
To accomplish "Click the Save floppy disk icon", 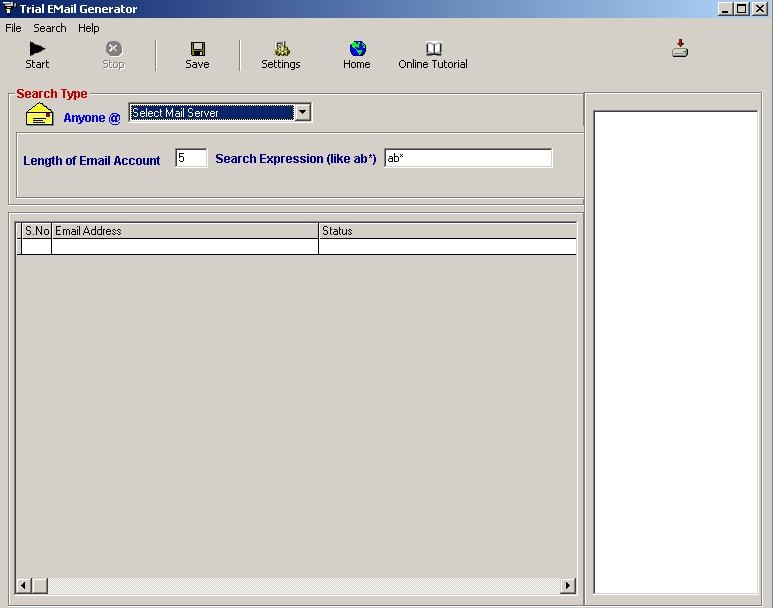I will [198, 48].
